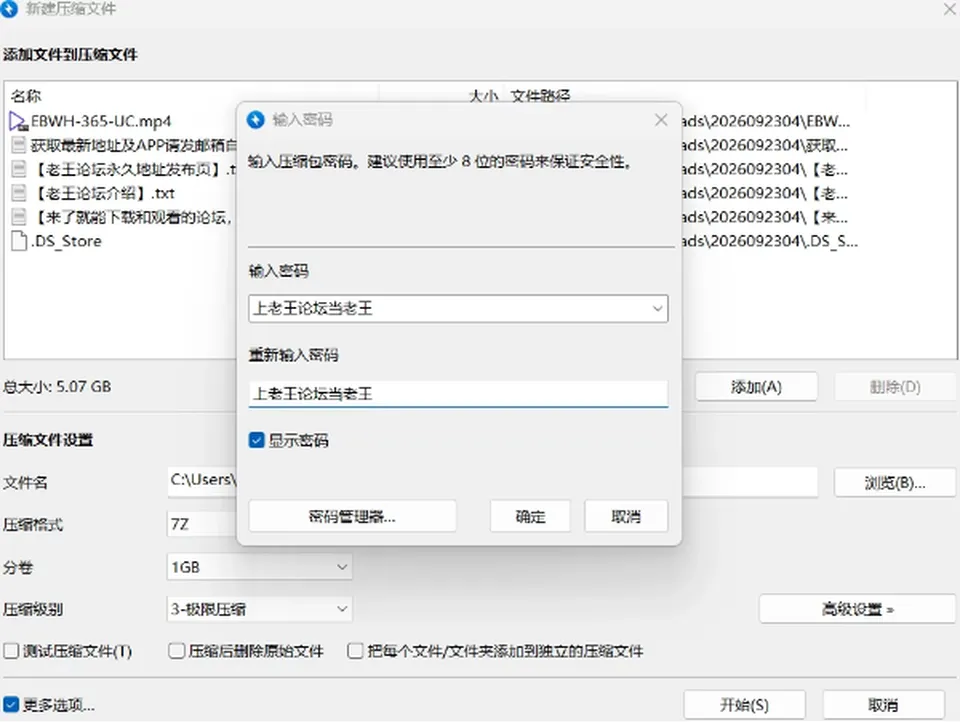Screen dimensions: 960x723
Task: Expand 高级设置 advanced settings
Action: 857,609
